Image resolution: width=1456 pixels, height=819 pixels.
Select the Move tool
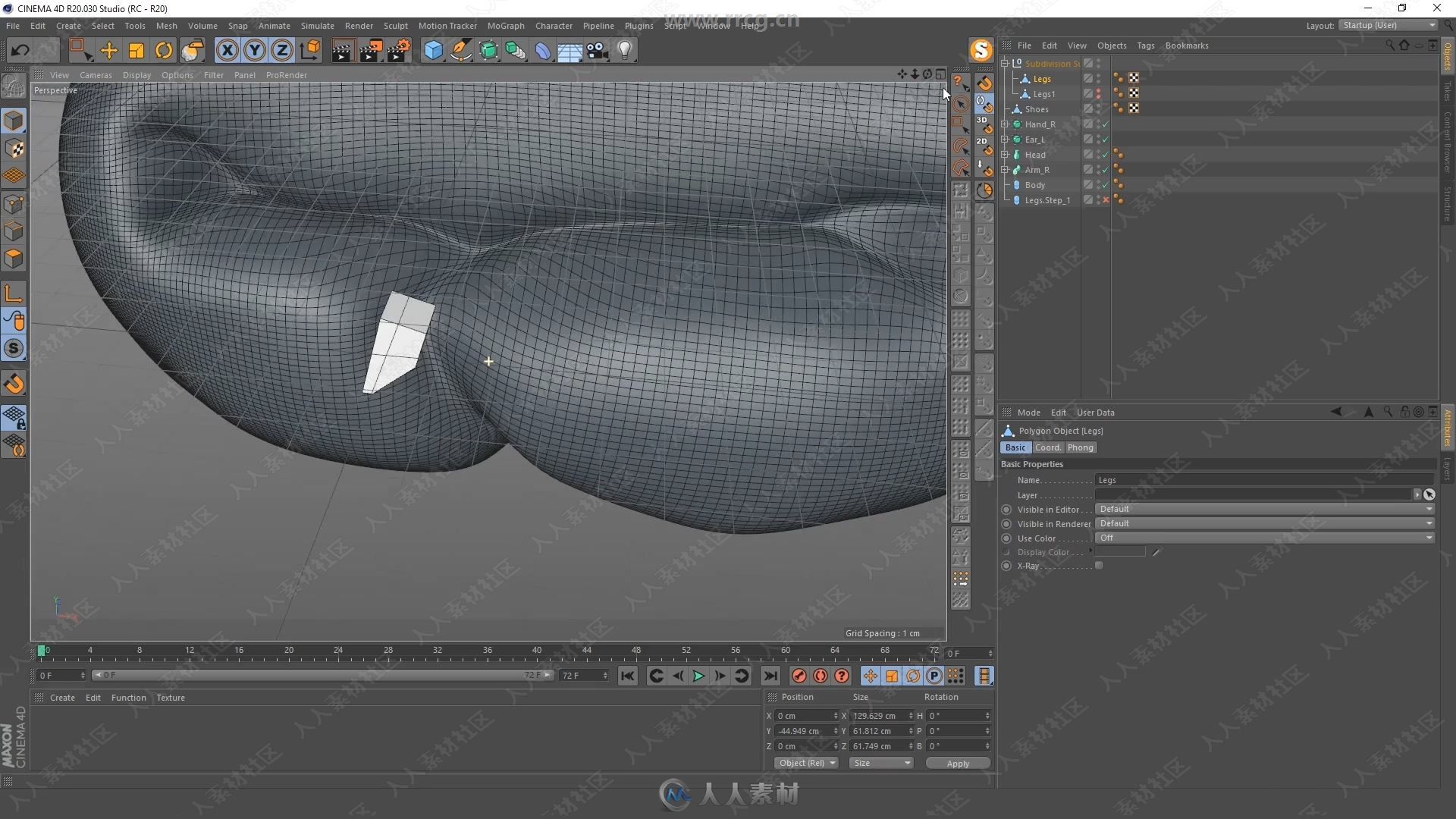(x=109, y=51)
